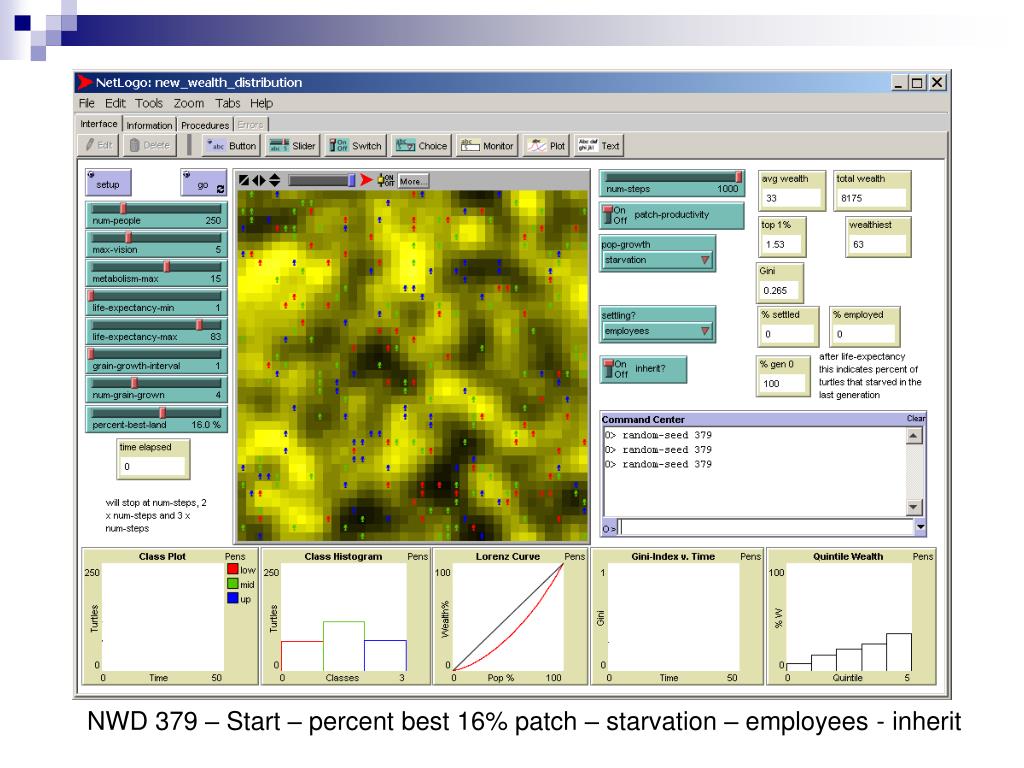The image size is (1024, 768).
Task: Click the green mid pen swatch
Action: [232, 583]
